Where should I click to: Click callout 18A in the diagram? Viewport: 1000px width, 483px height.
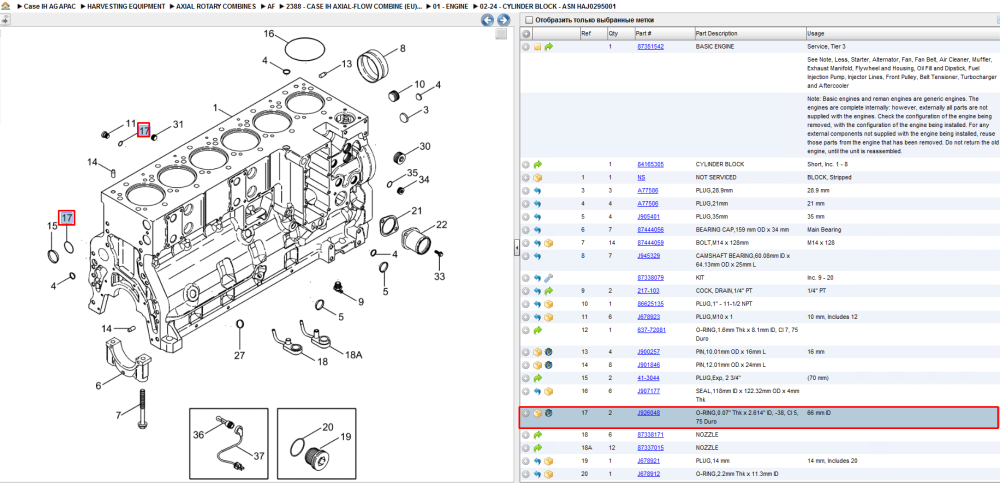click(x=353, y=355)
